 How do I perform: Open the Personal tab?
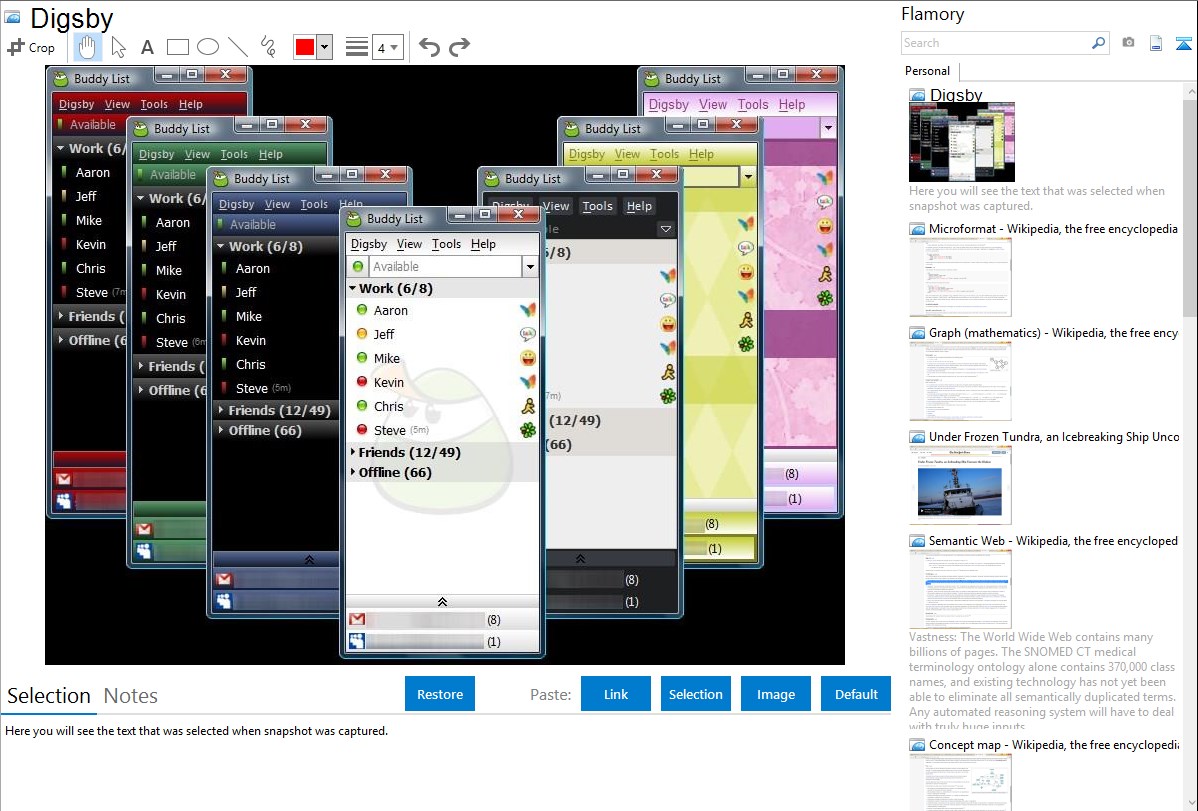(x=927, y=71)
